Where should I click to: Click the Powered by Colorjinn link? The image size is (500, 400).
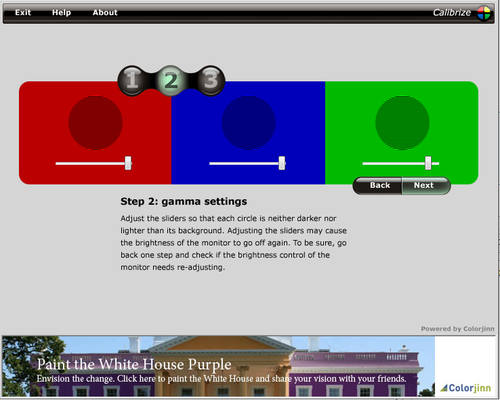tap(457, 329)
